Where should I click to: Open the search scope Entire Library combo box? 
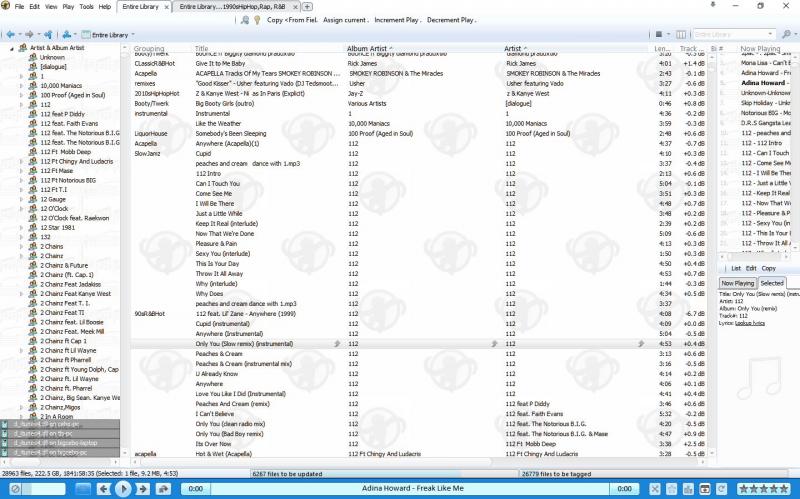pyautogui.click(x=734, y=34)
